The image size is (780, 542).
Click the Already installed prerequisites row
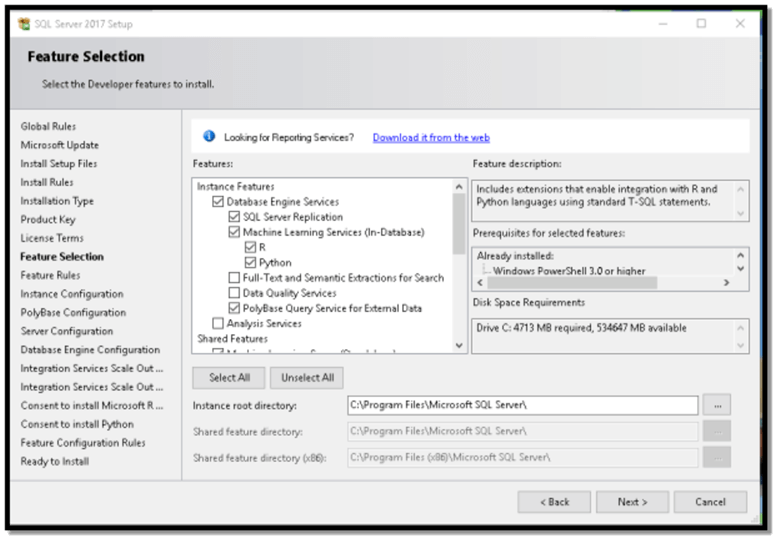tap(515, 256)
